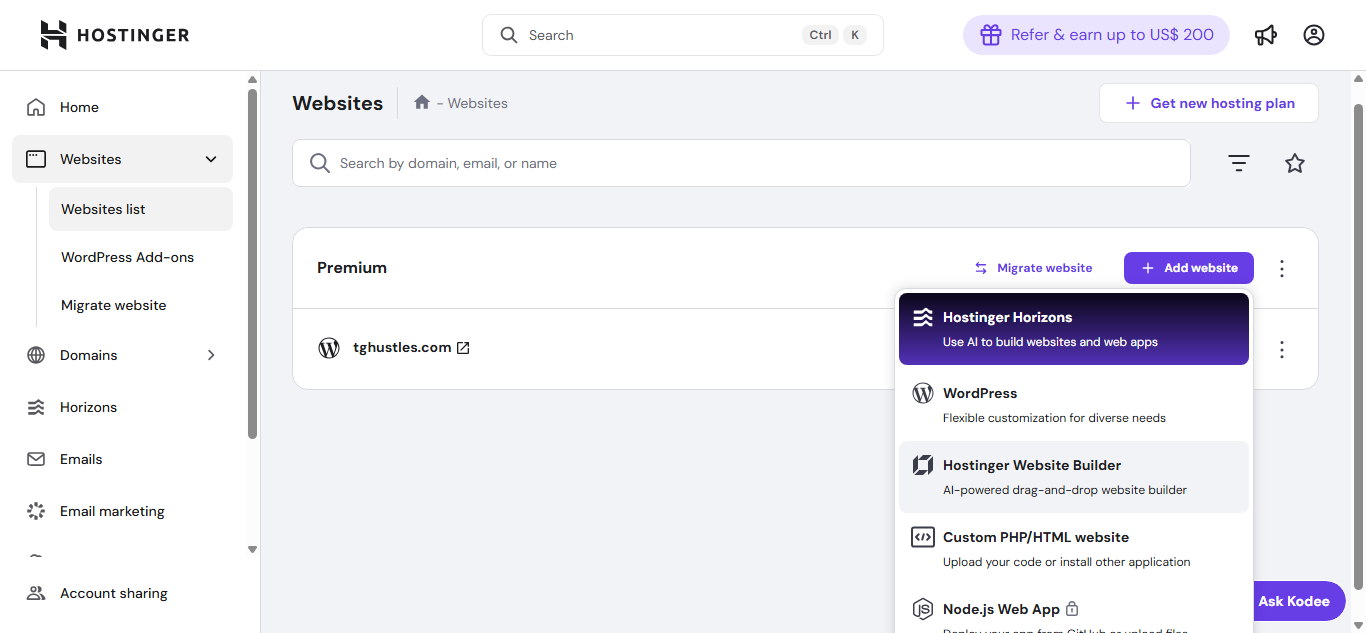This screenshot has height=633, width=1366.
Task: Open the account profile icon
Action: [1313, 34]
